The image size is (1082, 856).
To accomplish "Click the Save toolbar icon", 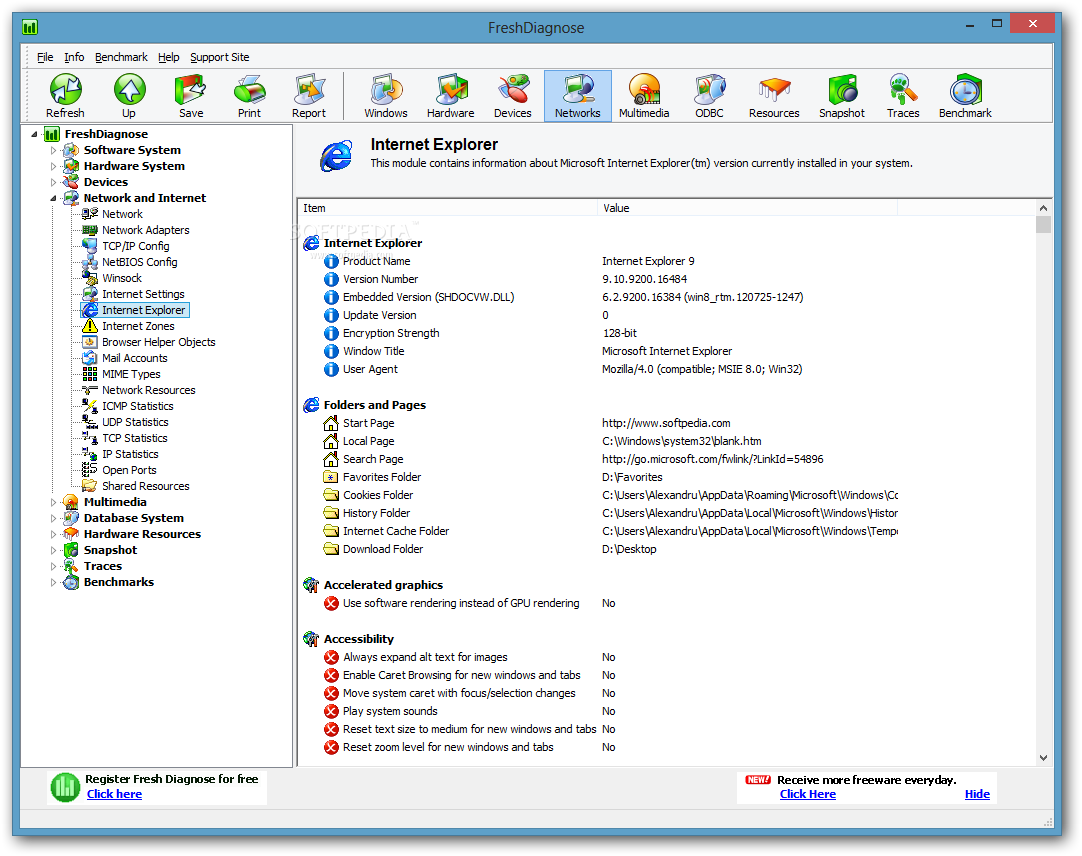I will (x=190, y=97).
